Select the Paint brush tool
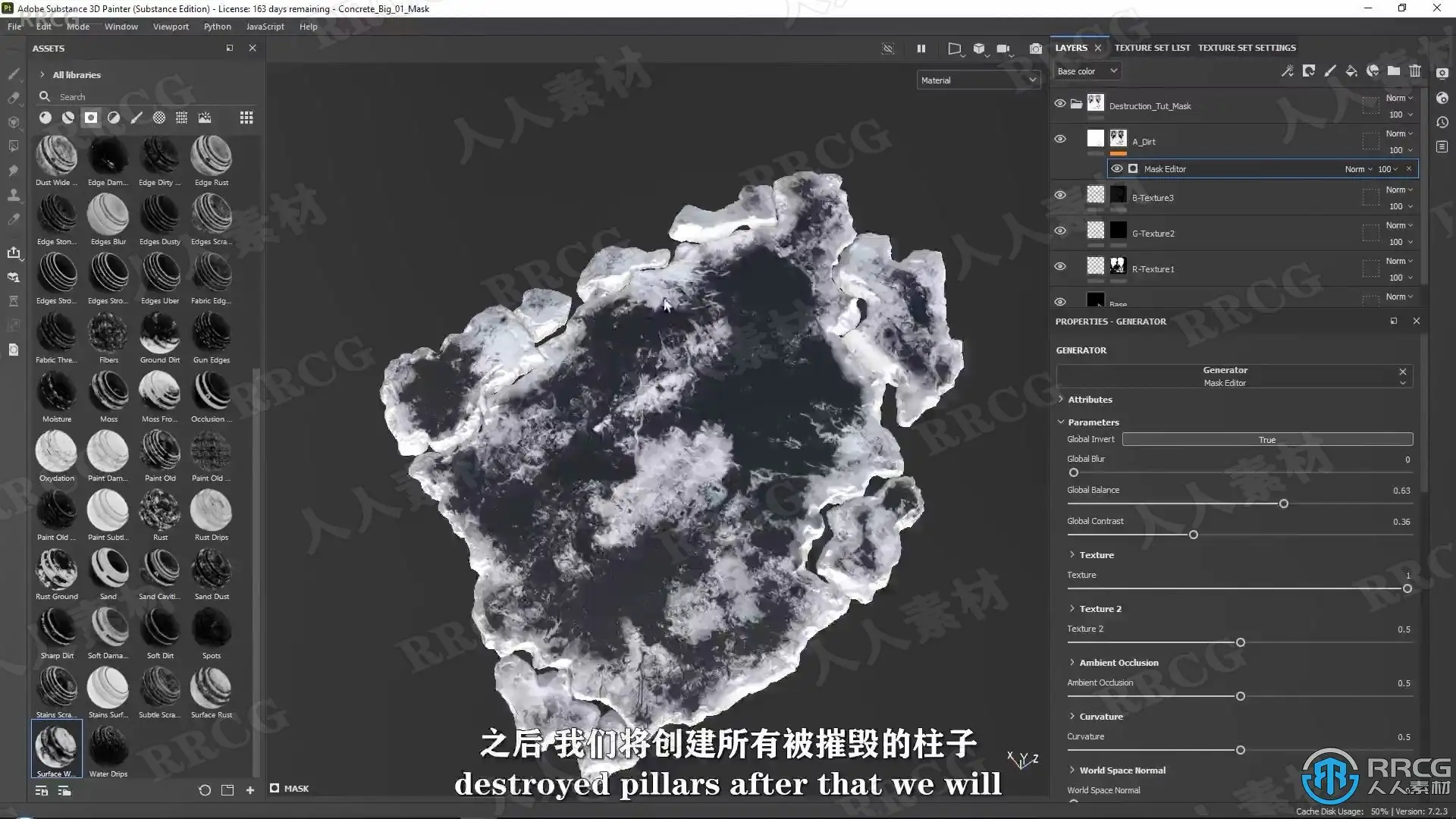Image resolution: width=1456 pixels, height=819 pixels. (x=14, y=74)
